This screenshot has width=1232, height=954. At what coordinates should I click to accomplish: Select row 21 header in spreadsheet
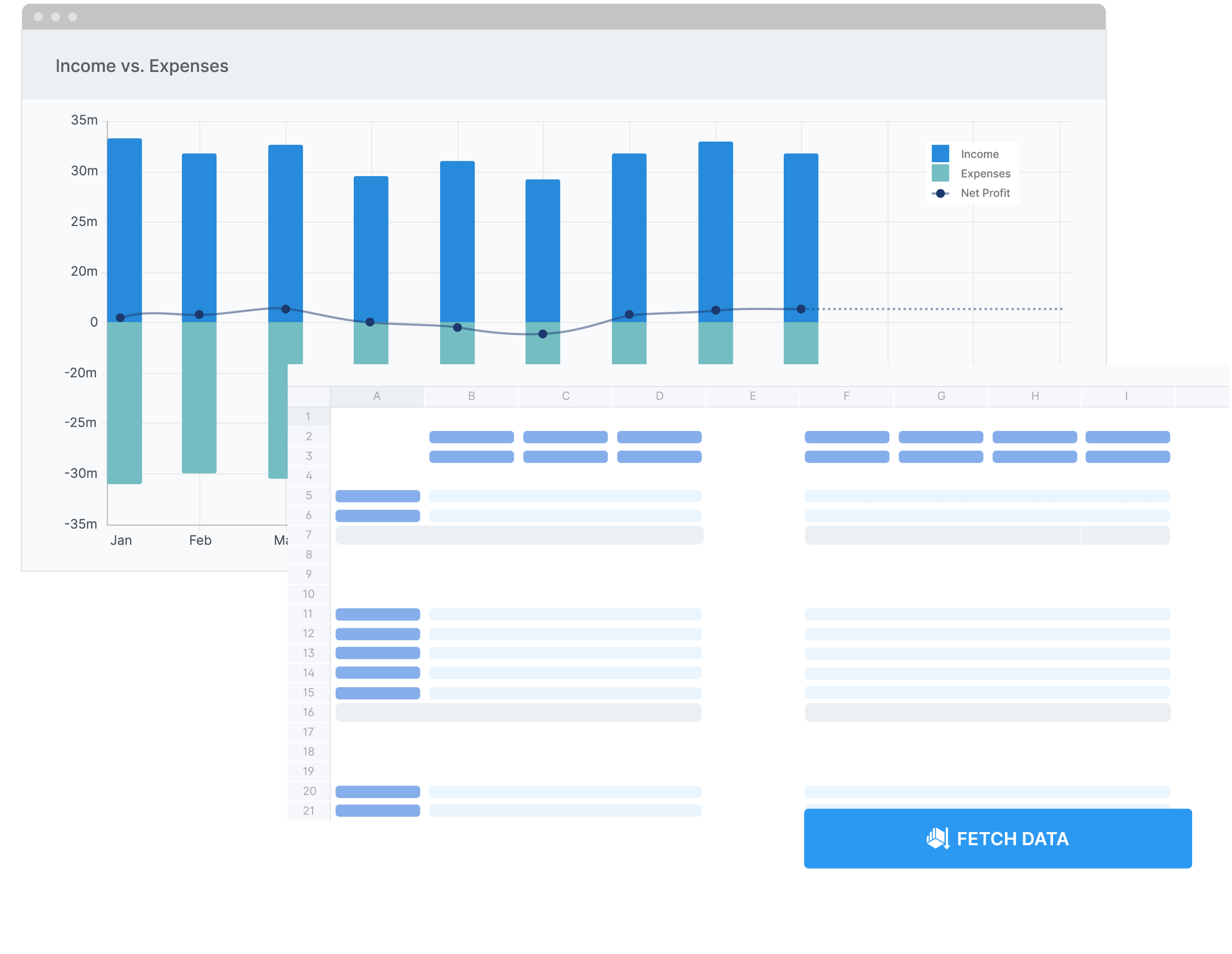[x=309, y=811]
